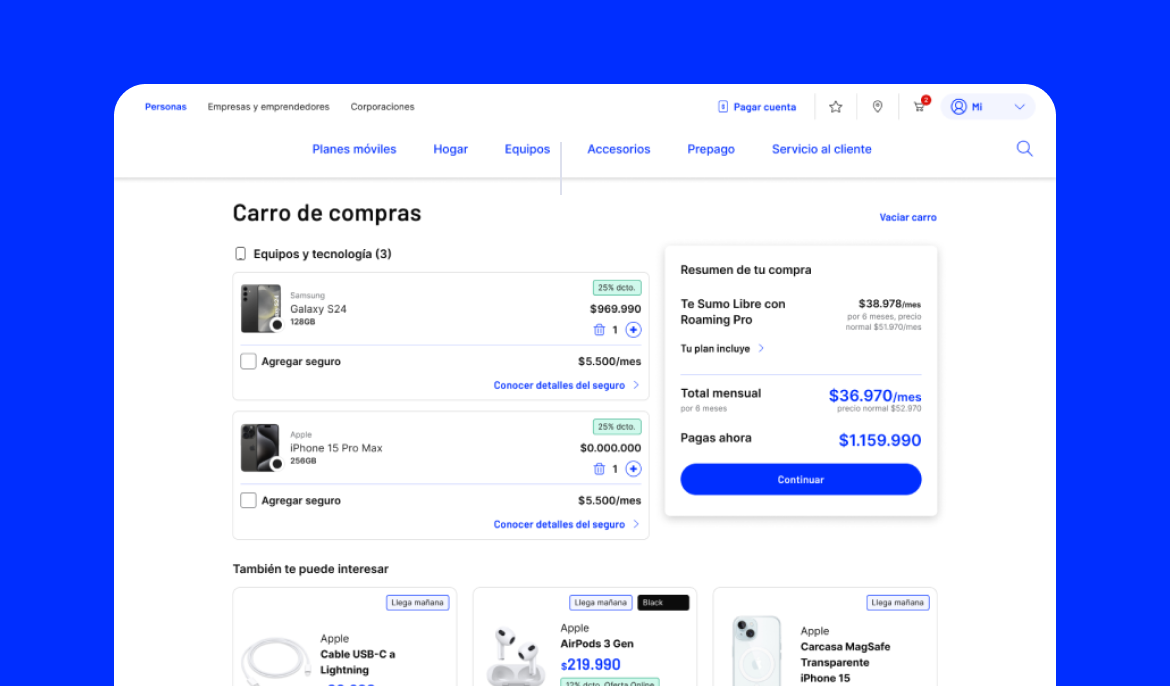Increase Galaxy S24 quantity with plus icon
Image resolution: width=1170 pixels, height=686 pixels.
[x=634, y=330]
